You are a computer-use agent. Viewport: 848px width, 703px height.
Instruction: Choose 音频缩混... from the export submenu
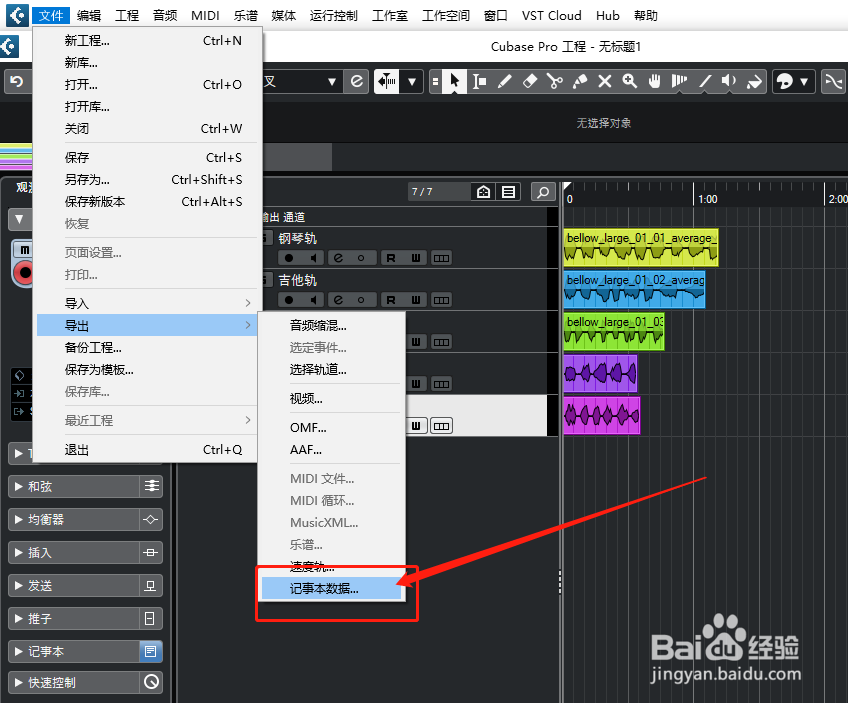332,325
